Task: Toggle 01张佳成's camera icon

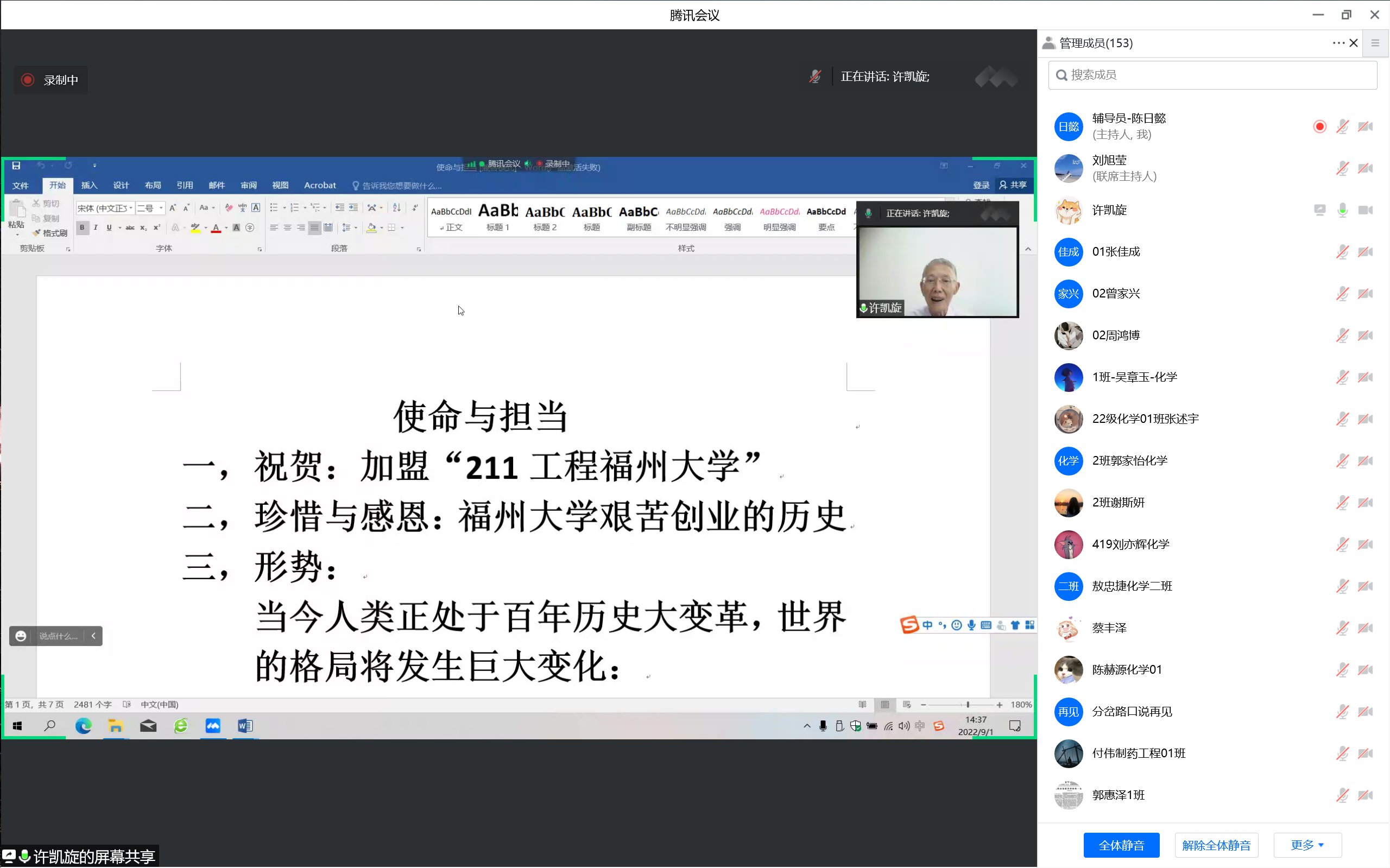Action: point(1364,252)
